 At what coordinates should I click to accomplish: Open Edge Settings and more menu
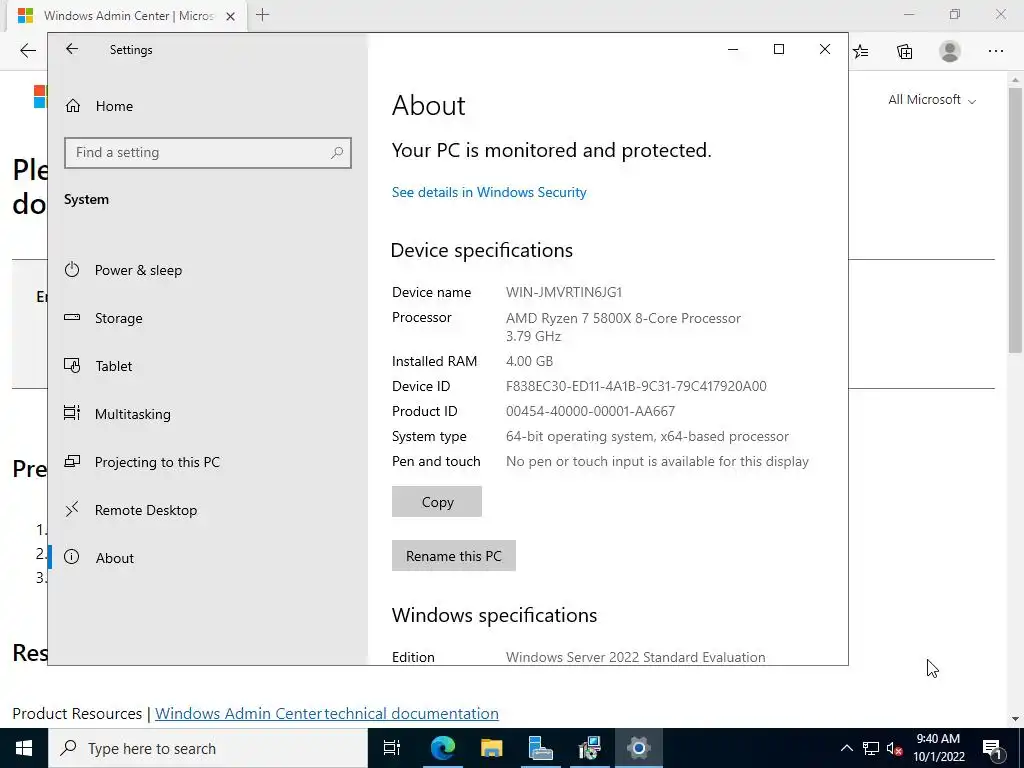(995, 51)
